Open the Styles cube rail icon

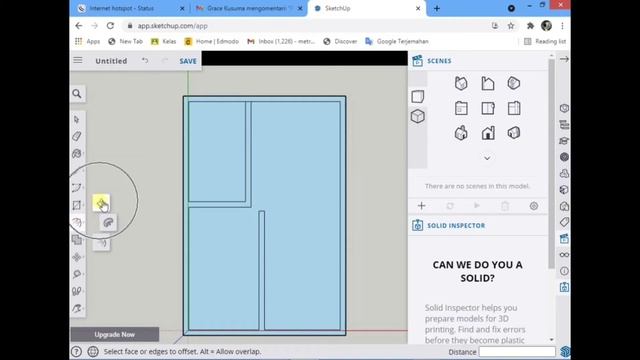(564, 190)
